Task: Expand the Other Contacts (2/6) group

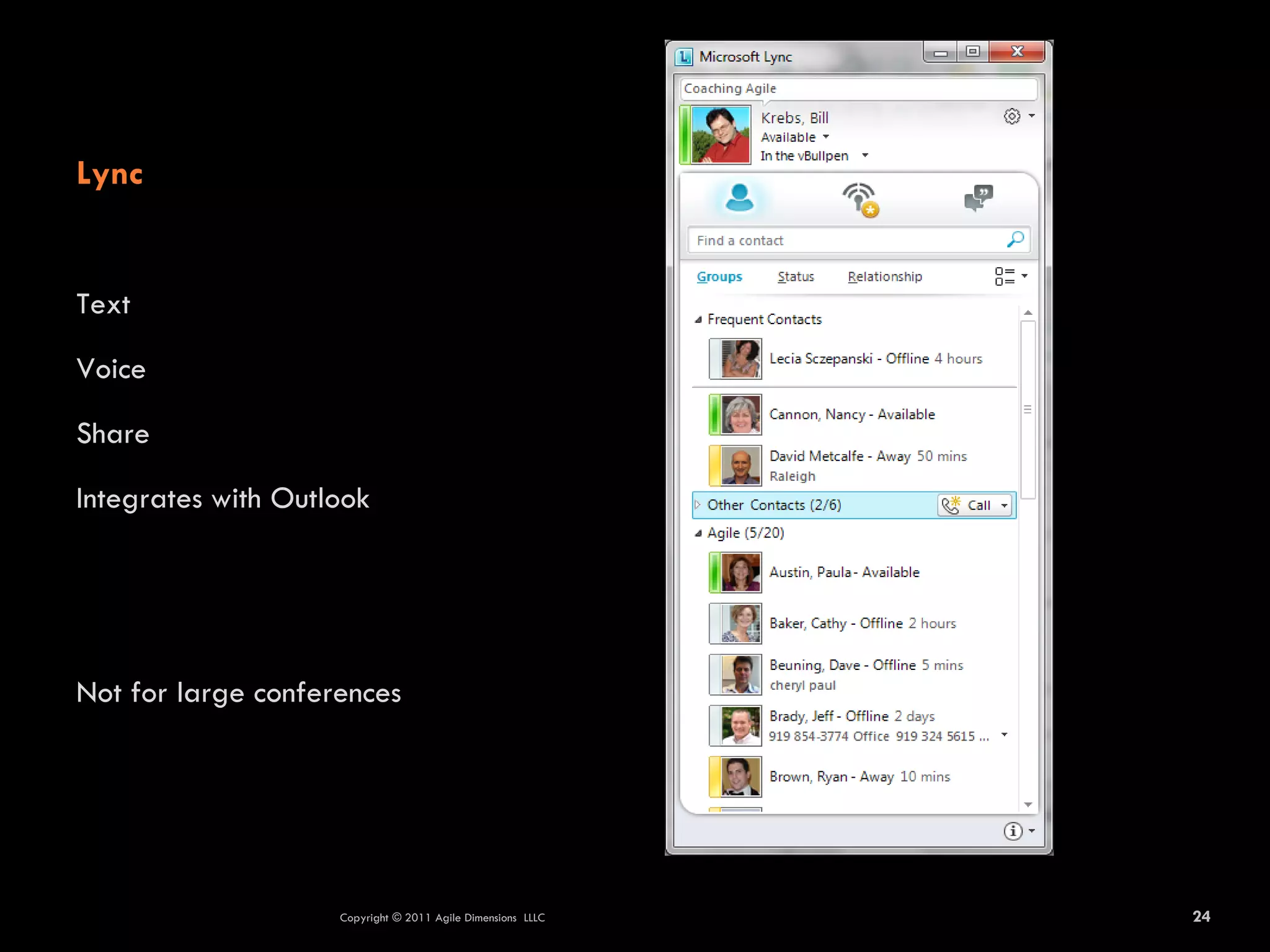Action: tap(698, 505)
